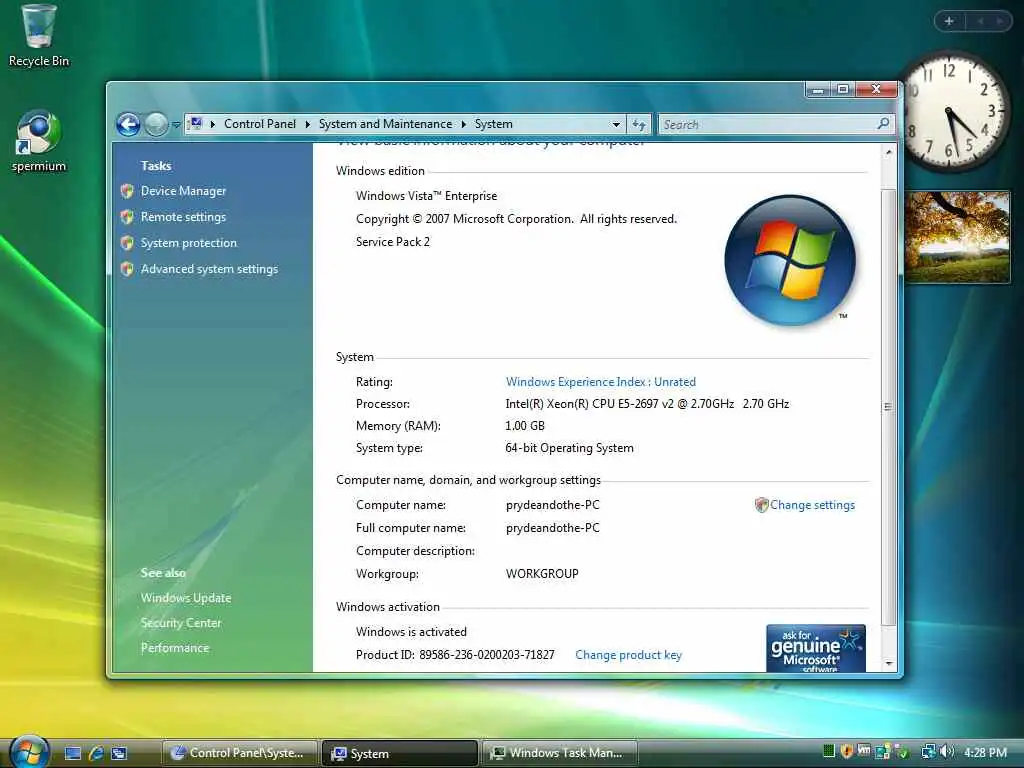
Task: Click the magnifier icon in Search box
Action: (x=883, y=123)
